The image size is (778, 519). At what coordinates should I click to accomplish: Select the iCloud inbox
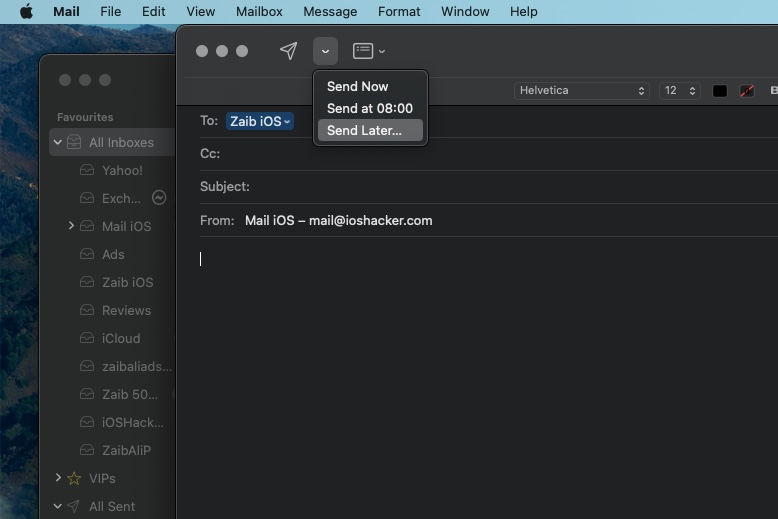(121, 338)
